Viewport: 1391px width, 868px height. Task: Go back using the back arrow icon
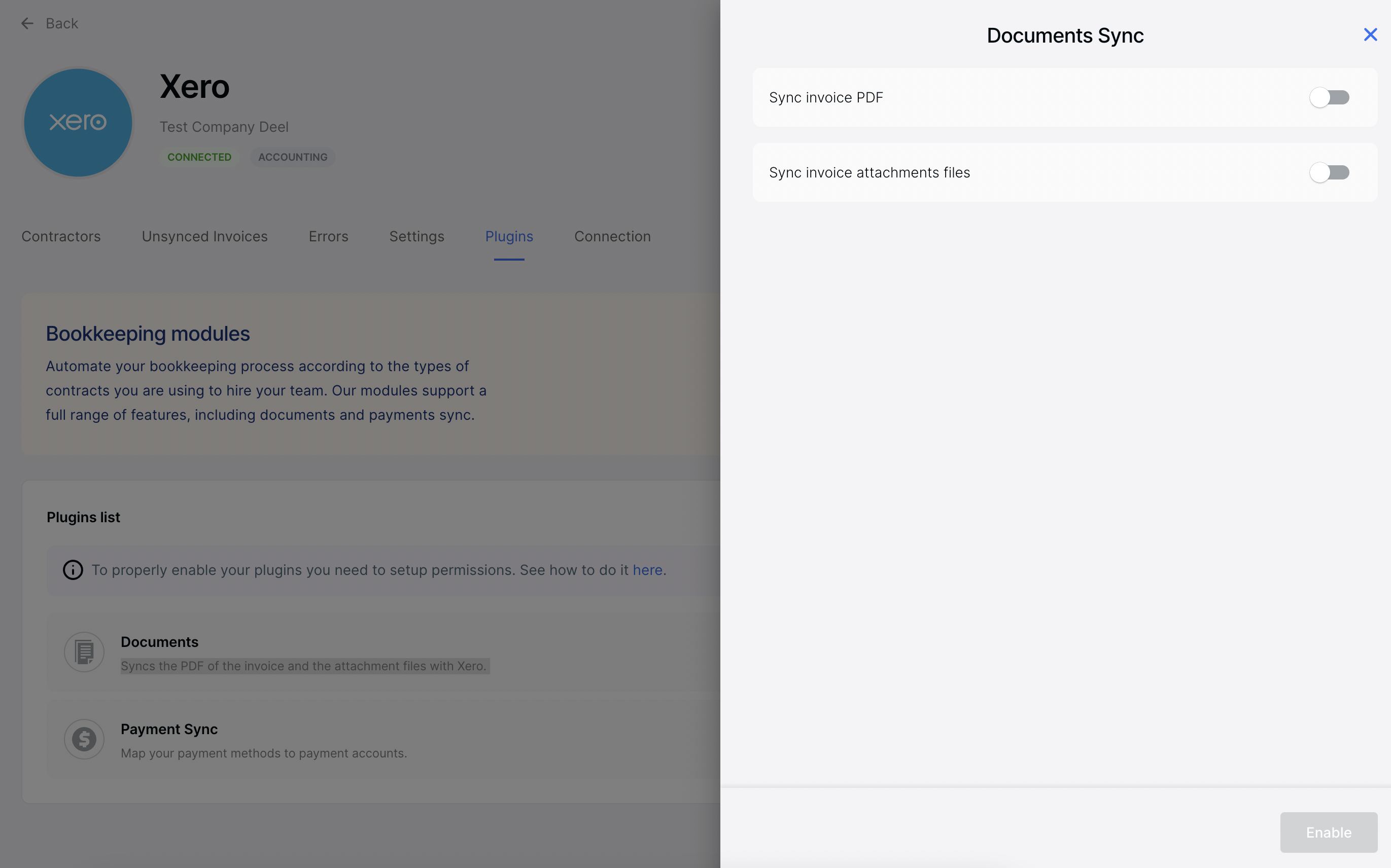pyautogui.click(x=27, y=23)
